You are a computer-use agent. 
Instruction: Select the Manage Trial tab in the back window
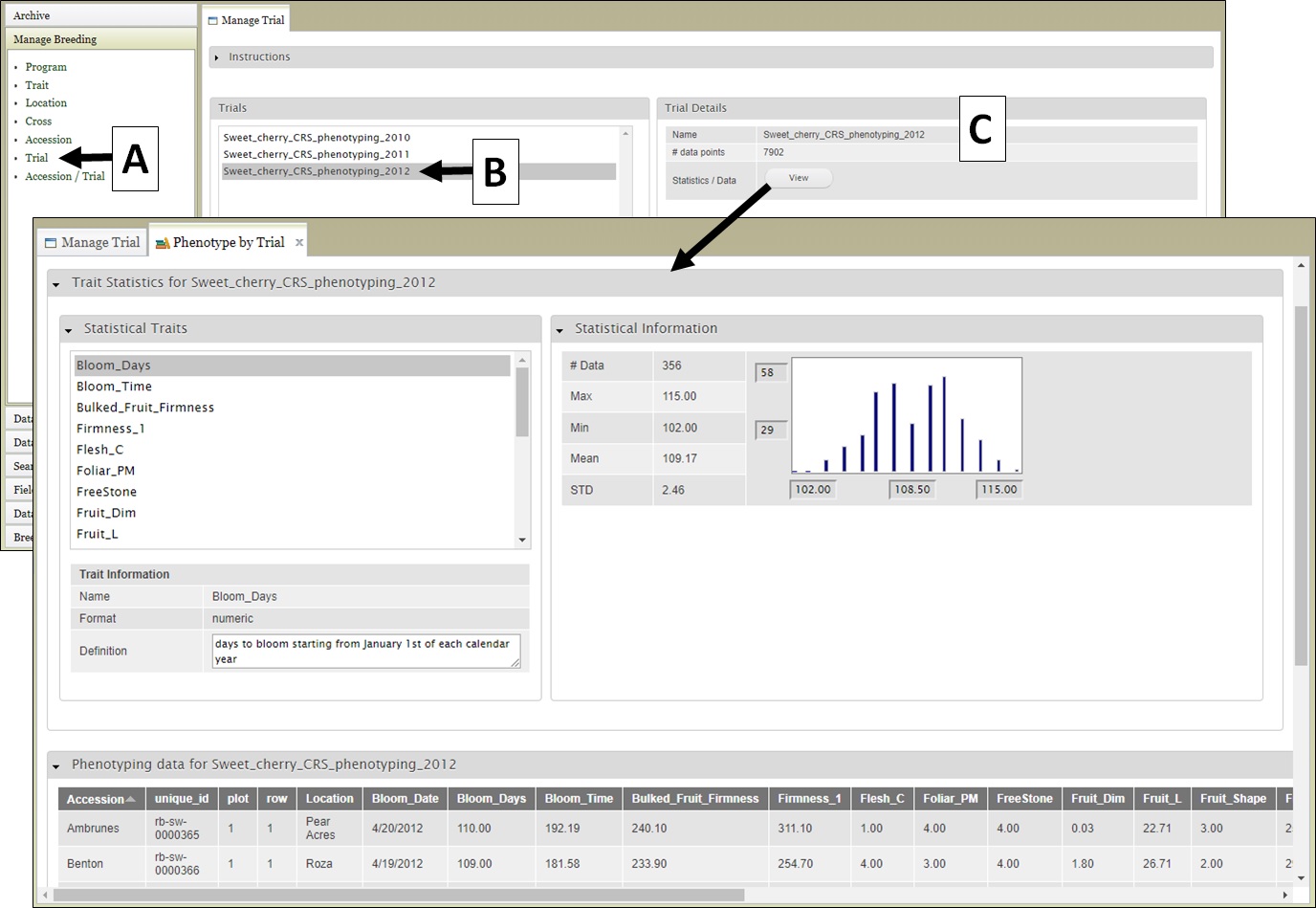tap(245, 20)
